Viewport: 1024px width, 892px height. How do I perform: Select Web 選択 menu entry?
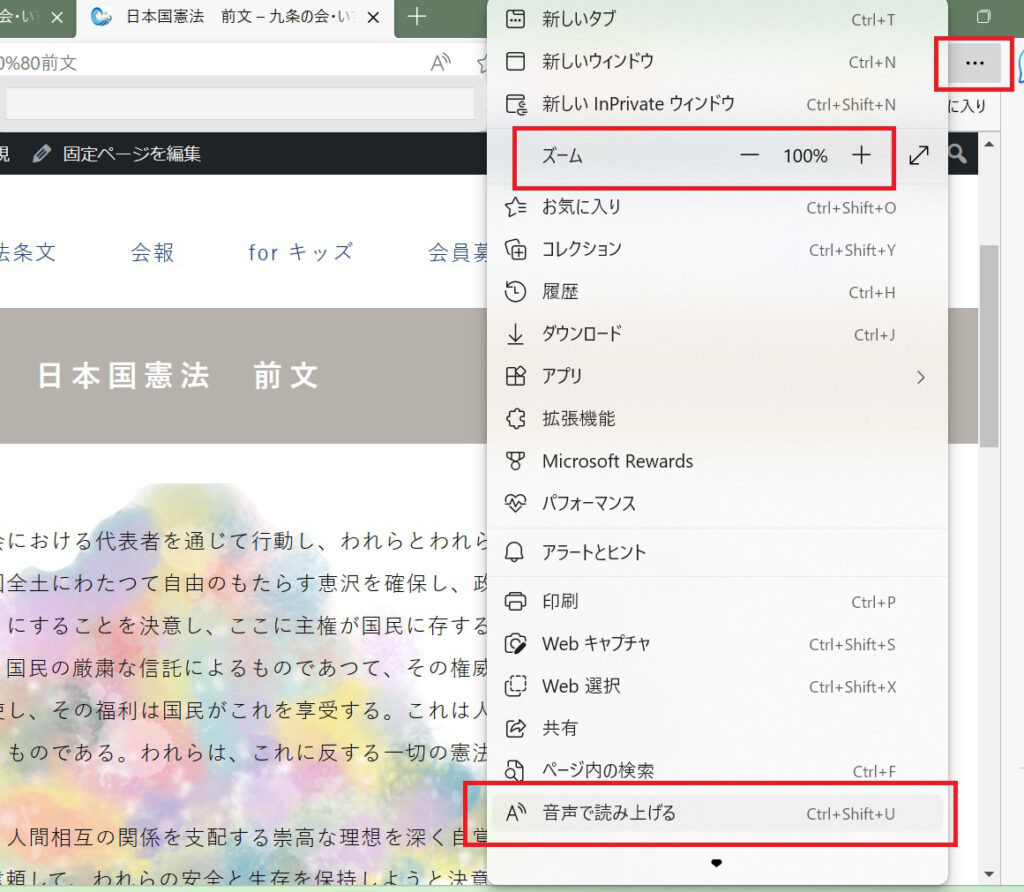point(716,686)
